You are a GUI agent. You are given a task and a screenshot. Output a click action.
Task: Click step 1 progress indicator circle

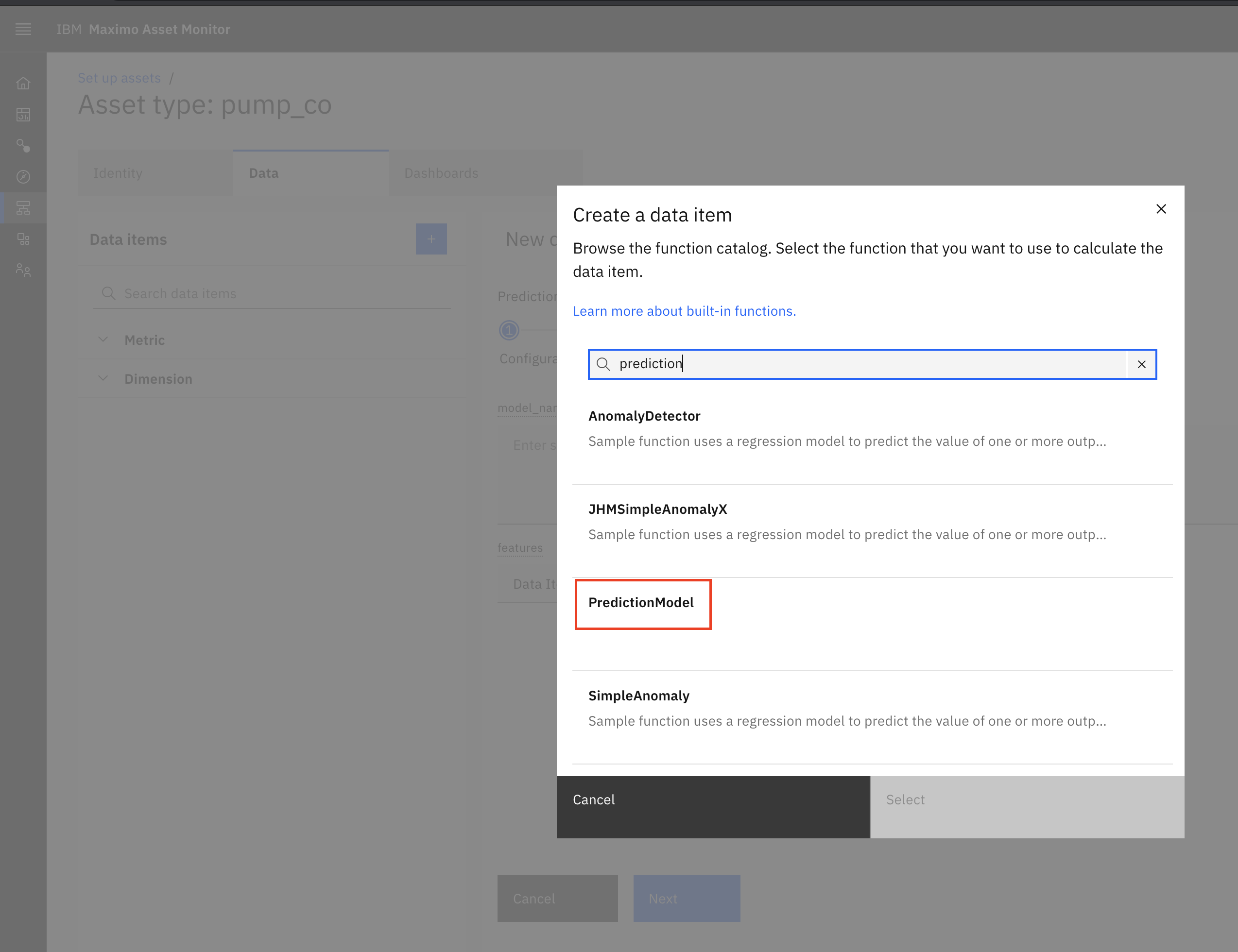(x=509, y=330)
